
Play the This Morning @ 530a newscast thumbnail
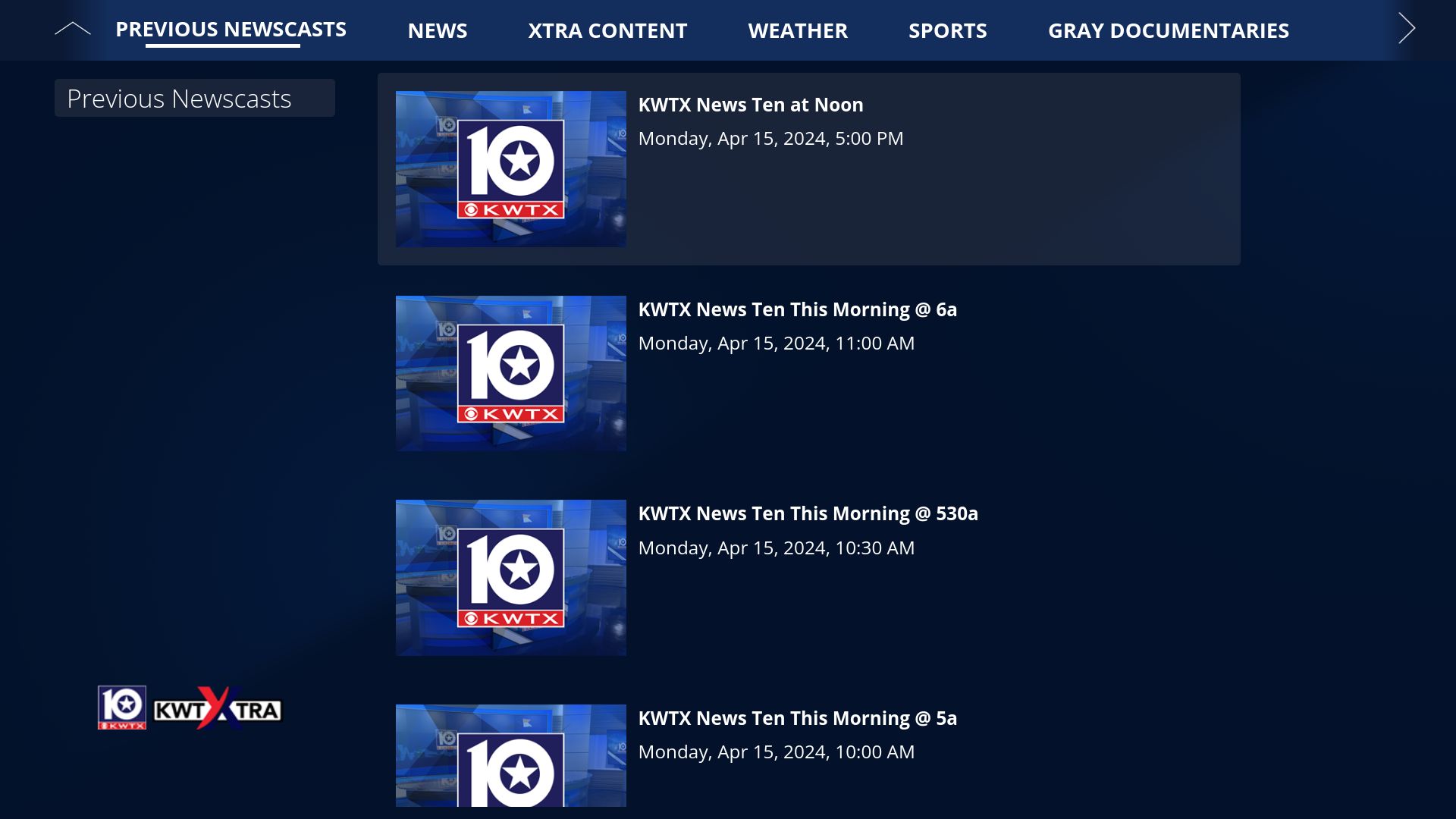510,577
